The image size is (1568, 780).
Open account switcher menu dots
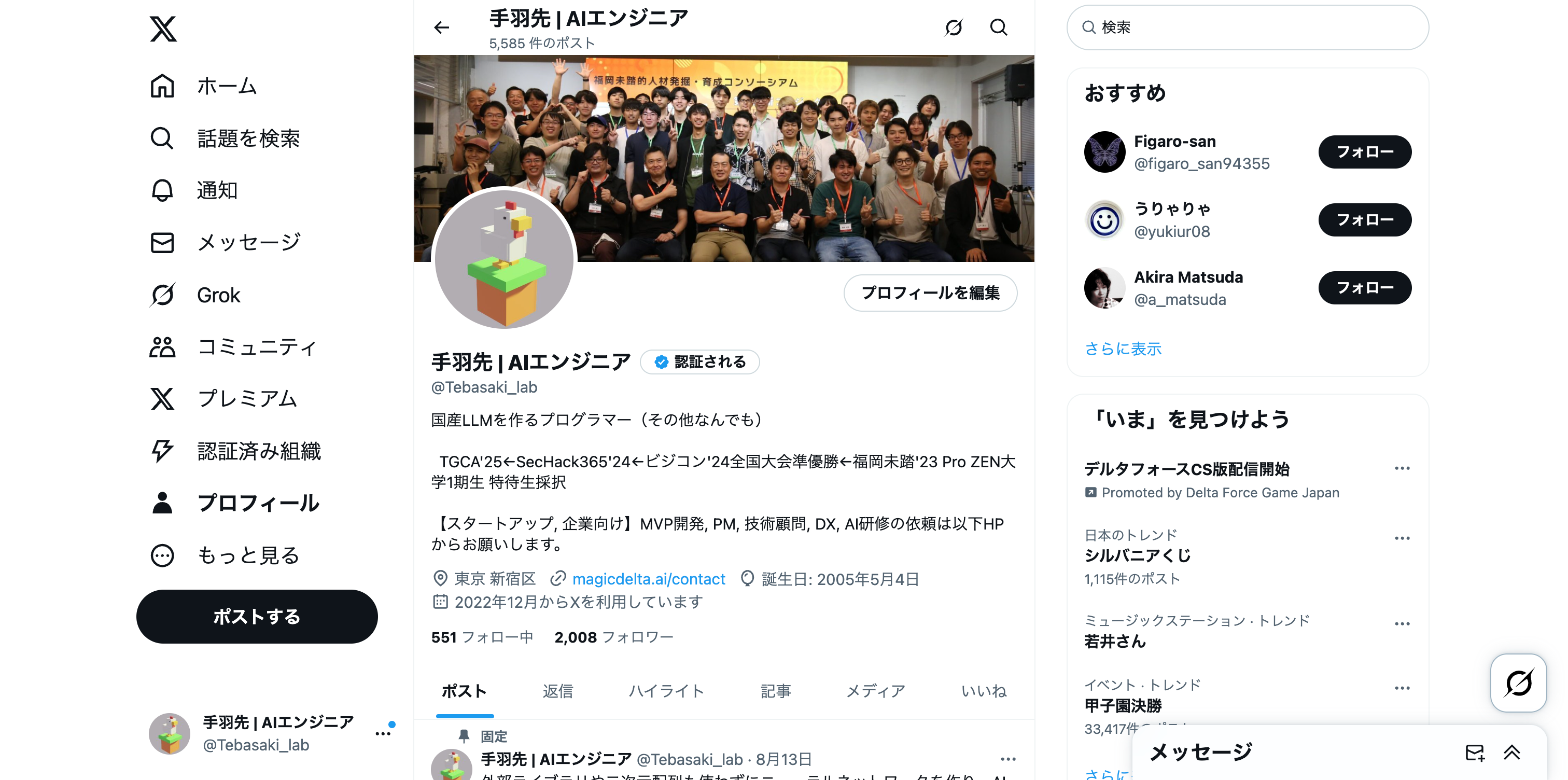(x=383, y=734)
